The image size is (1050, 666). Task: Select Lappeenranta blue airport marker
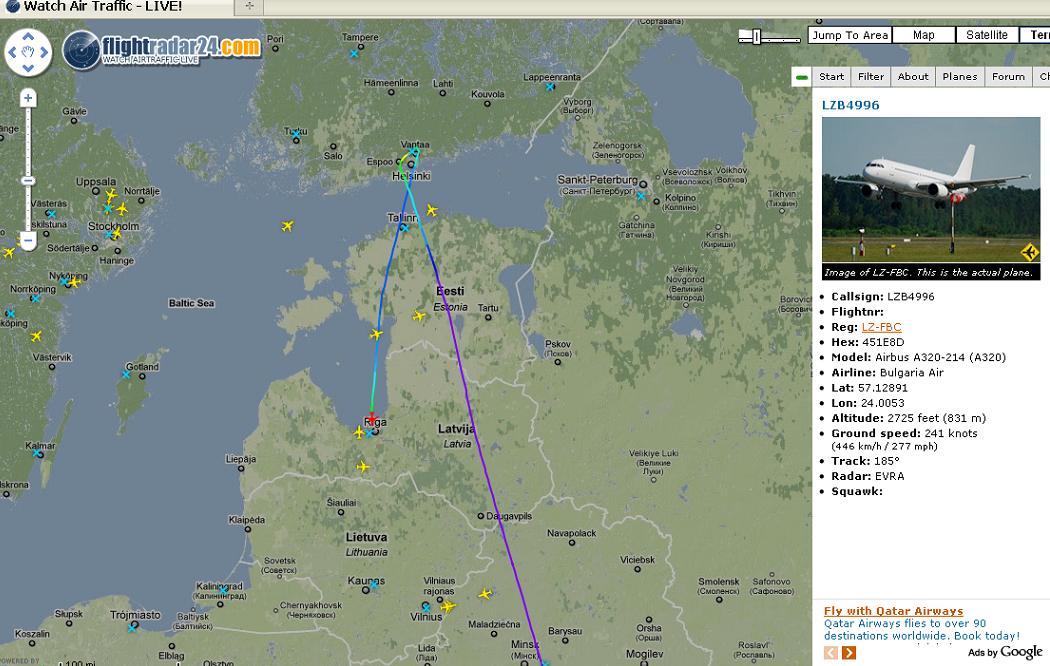point(550,87)
